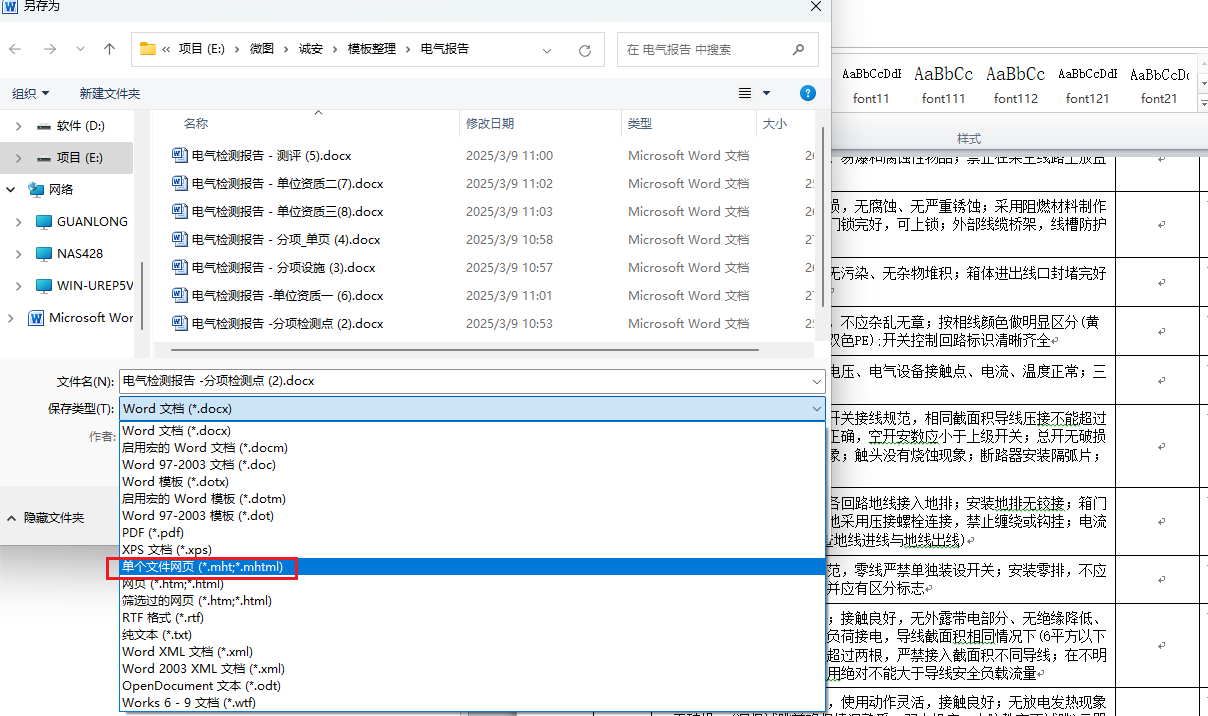This screenshot has width=1208, height=716.
Task: Go back with the left arrow button
Action: coord(16,49)
